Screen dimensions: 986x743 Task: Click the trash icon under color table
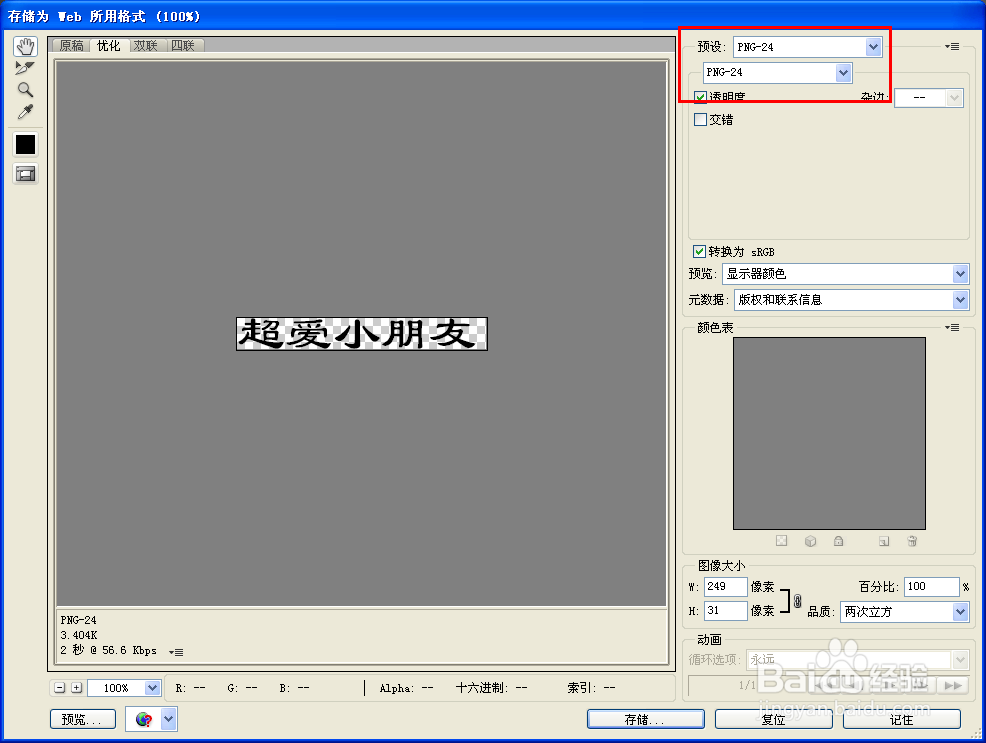912,541
